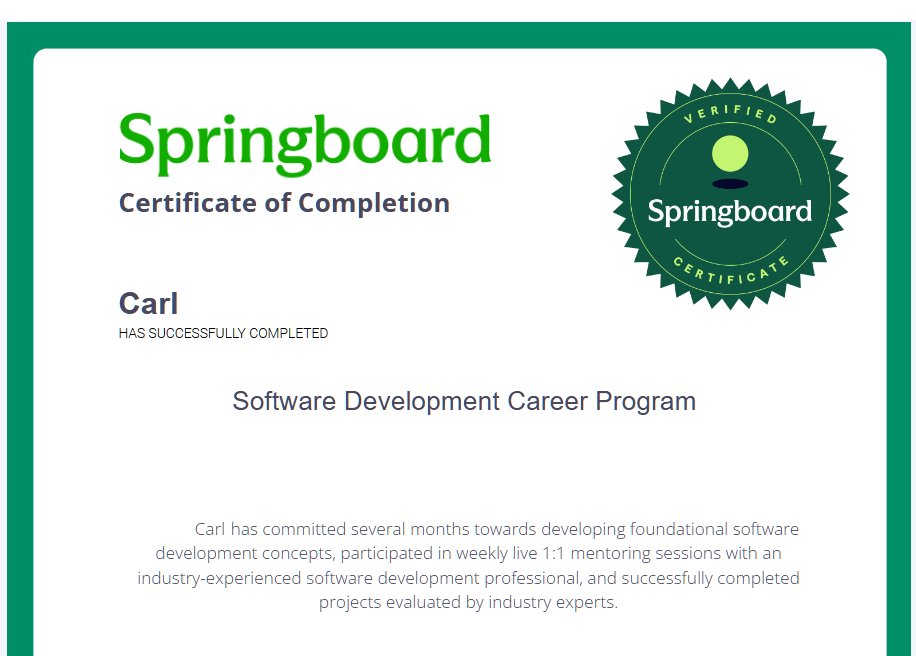Click the green Springboard logo wordmark
This screenshot has height=656, width=916.
(304, 144)
